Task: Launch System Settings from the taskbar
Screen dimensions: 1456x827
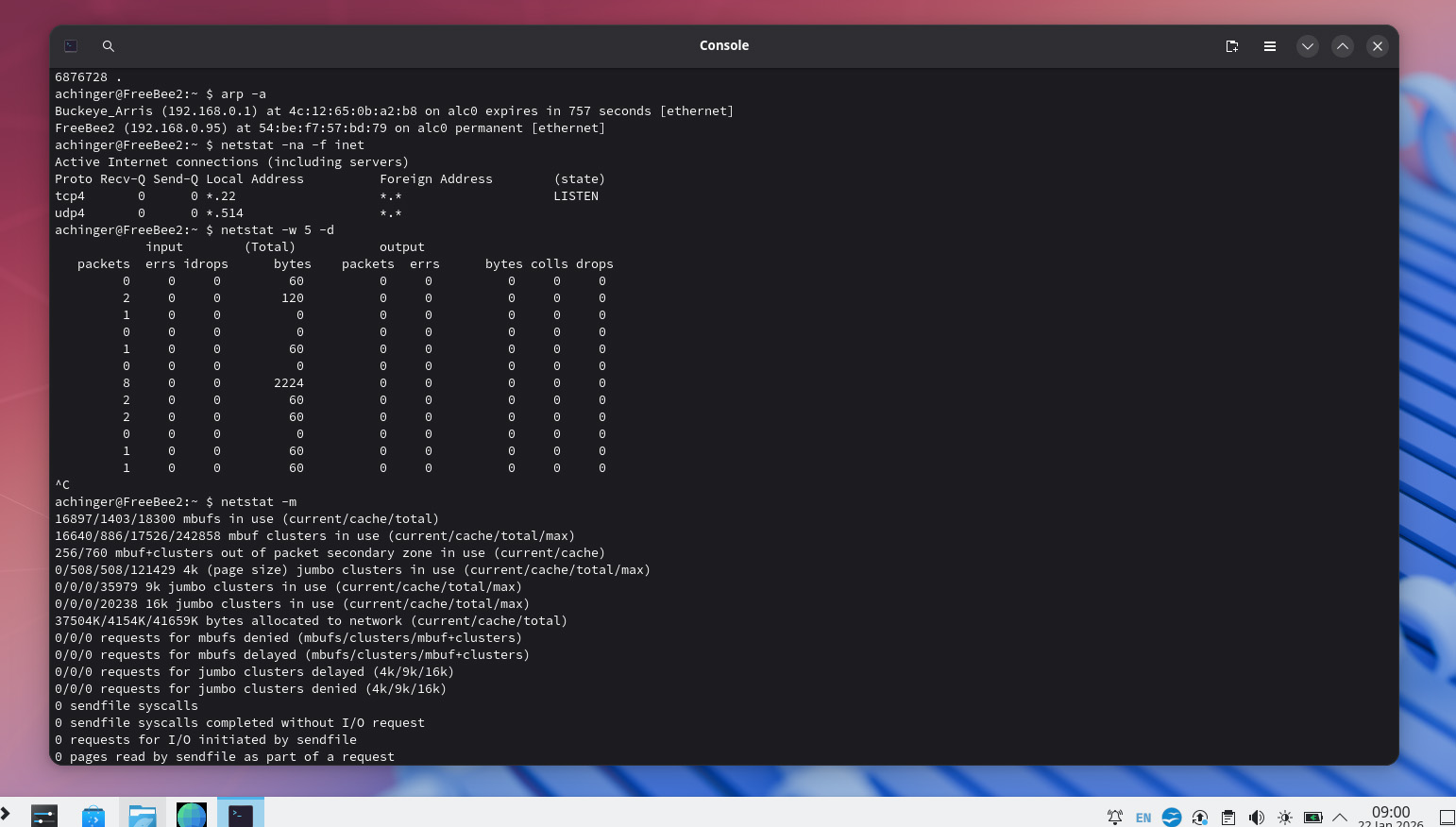Action: (44, 815)
